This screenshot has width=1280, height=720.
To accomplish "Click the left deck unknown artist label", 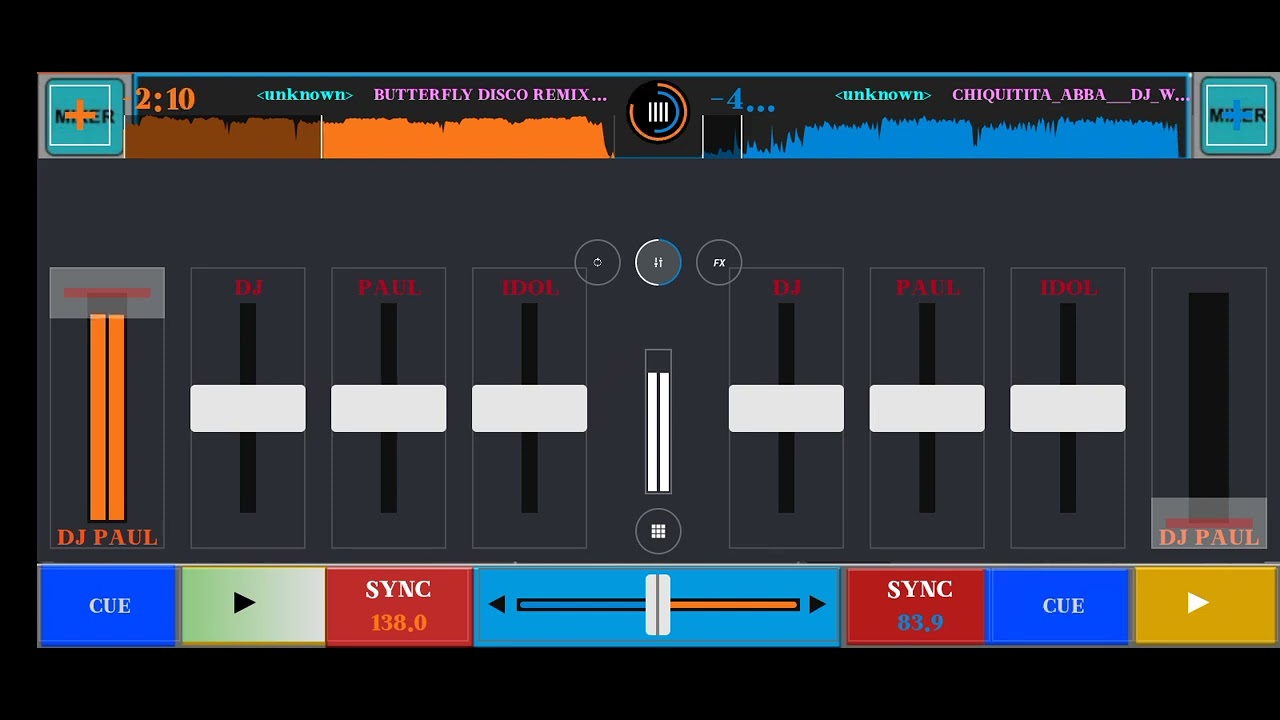I will [x=305, y=95].
